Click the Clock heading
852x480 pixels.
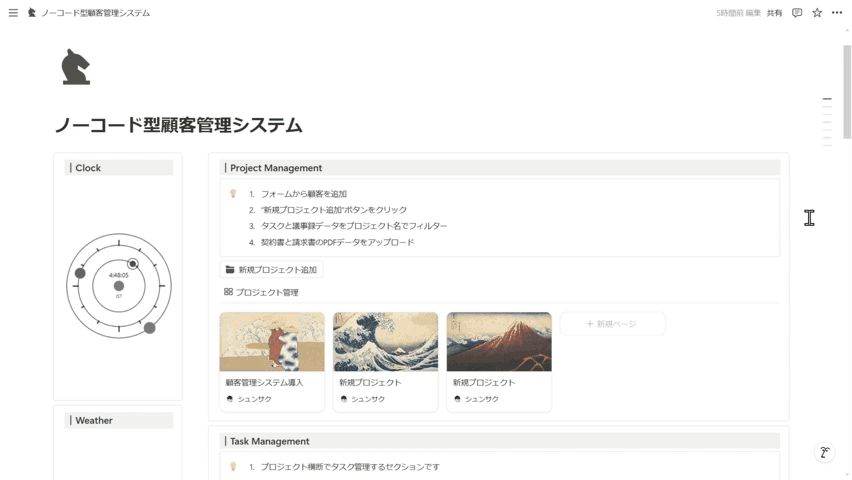click(x=88, y=168)
